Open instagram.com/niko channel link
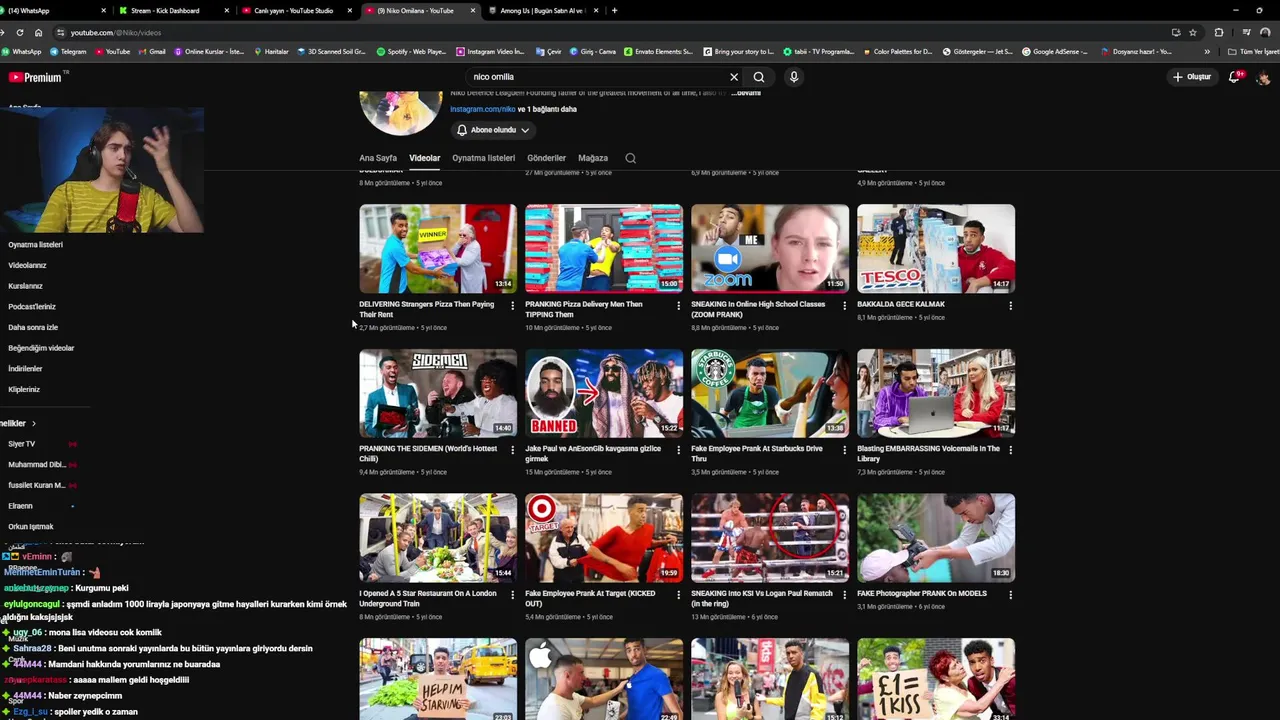Viewport: 1280px width, 720px height. 482,109
